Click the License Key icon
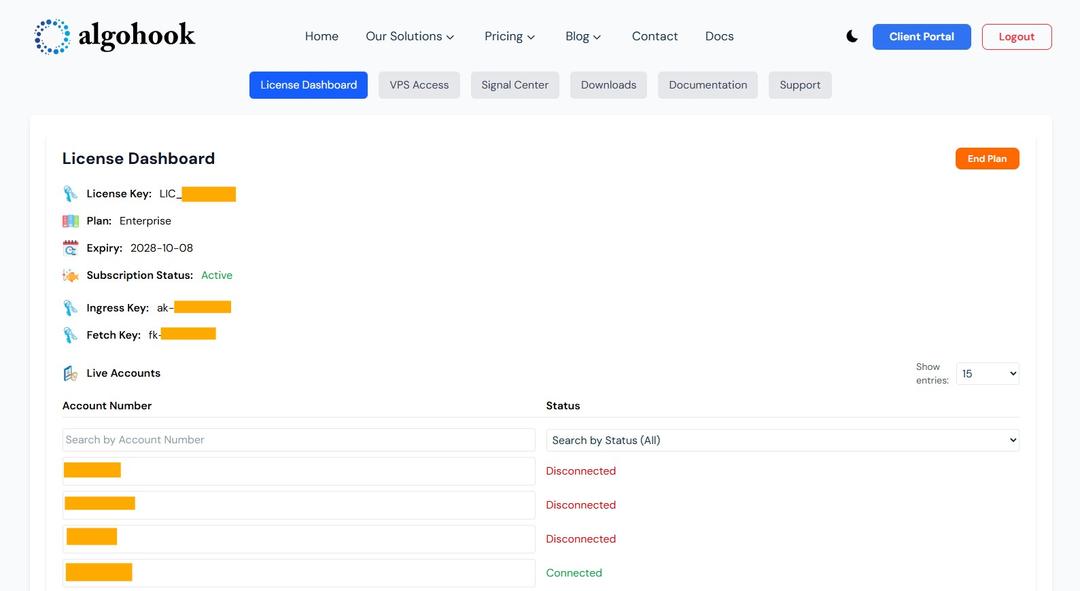 [70, 194]
